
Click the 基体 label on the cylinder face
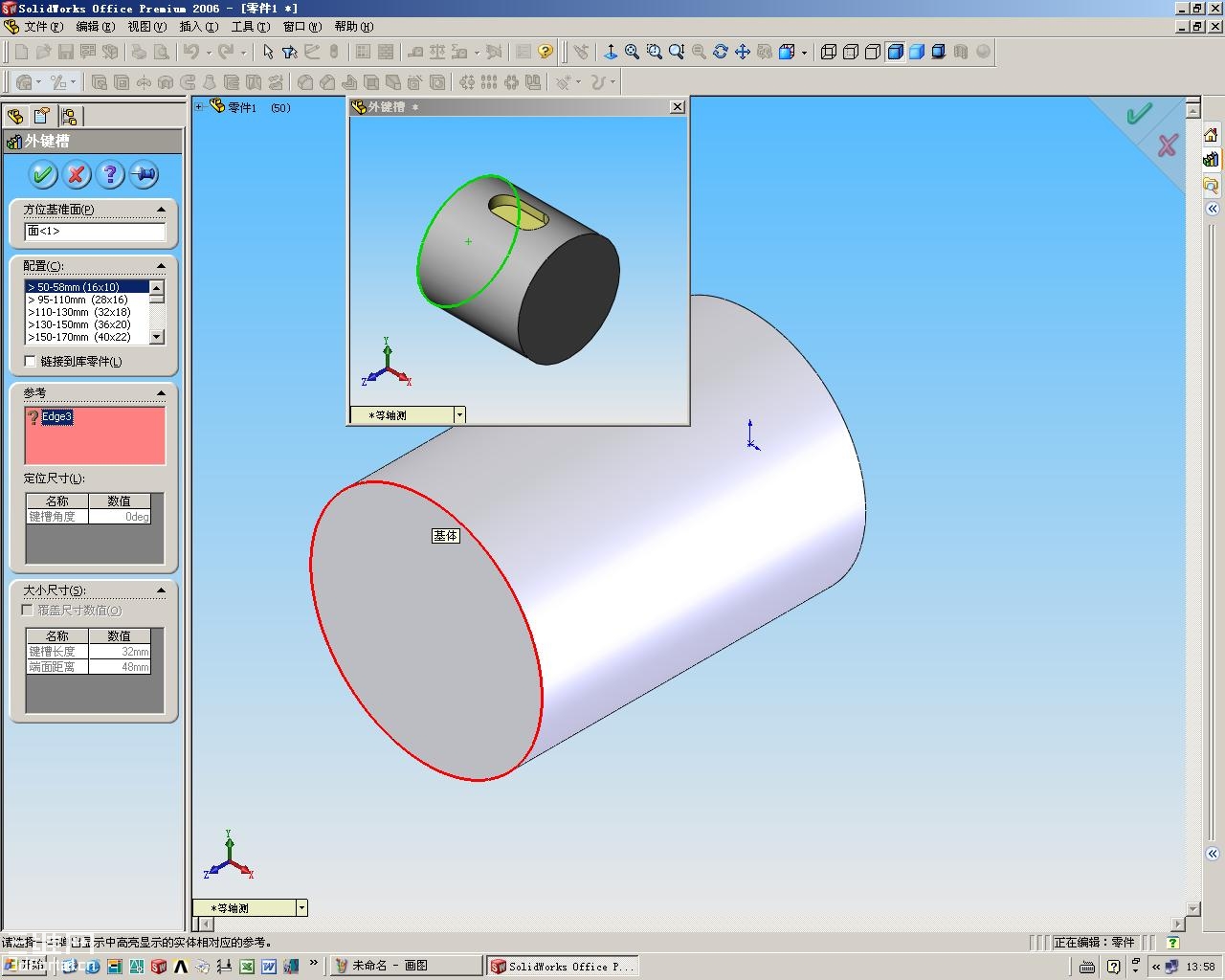click(446, 536)
